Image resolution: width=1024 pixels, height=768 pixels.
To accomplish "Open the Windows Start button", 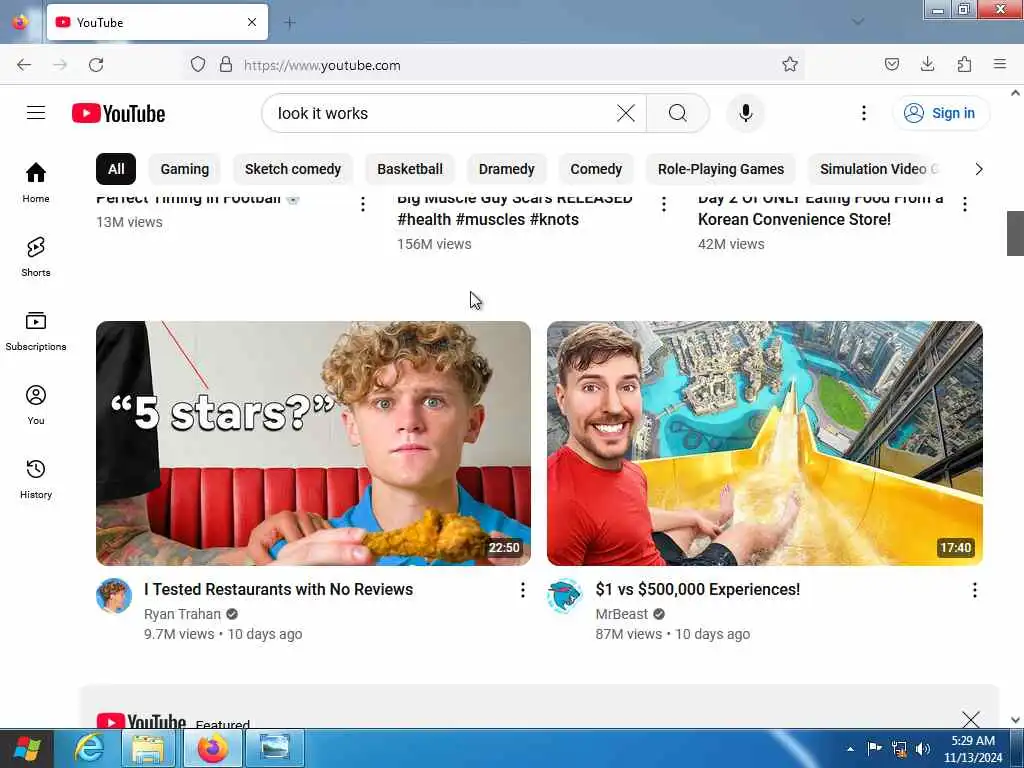I will tap(27, 748).
